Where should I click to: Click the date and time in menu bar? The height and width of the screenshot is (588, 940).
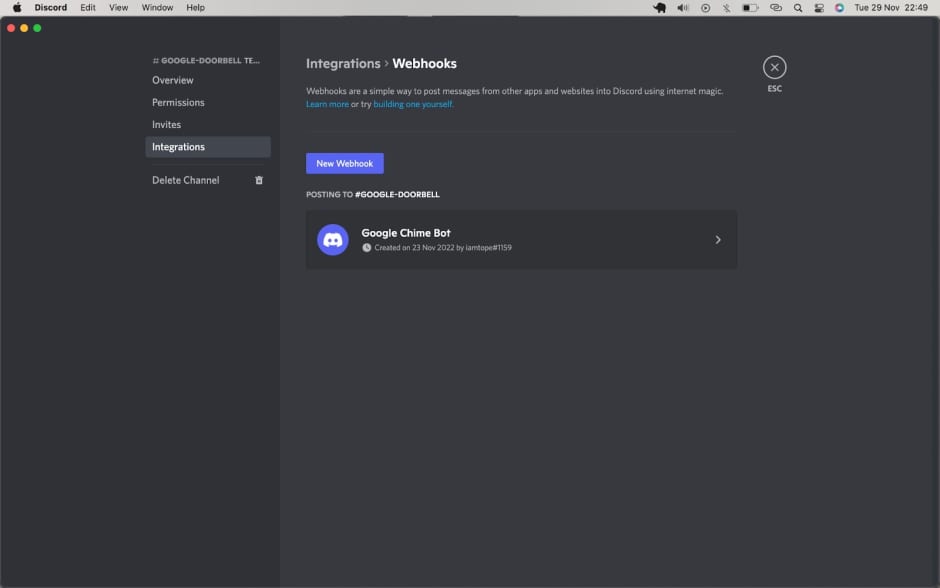tap(891, 8)
